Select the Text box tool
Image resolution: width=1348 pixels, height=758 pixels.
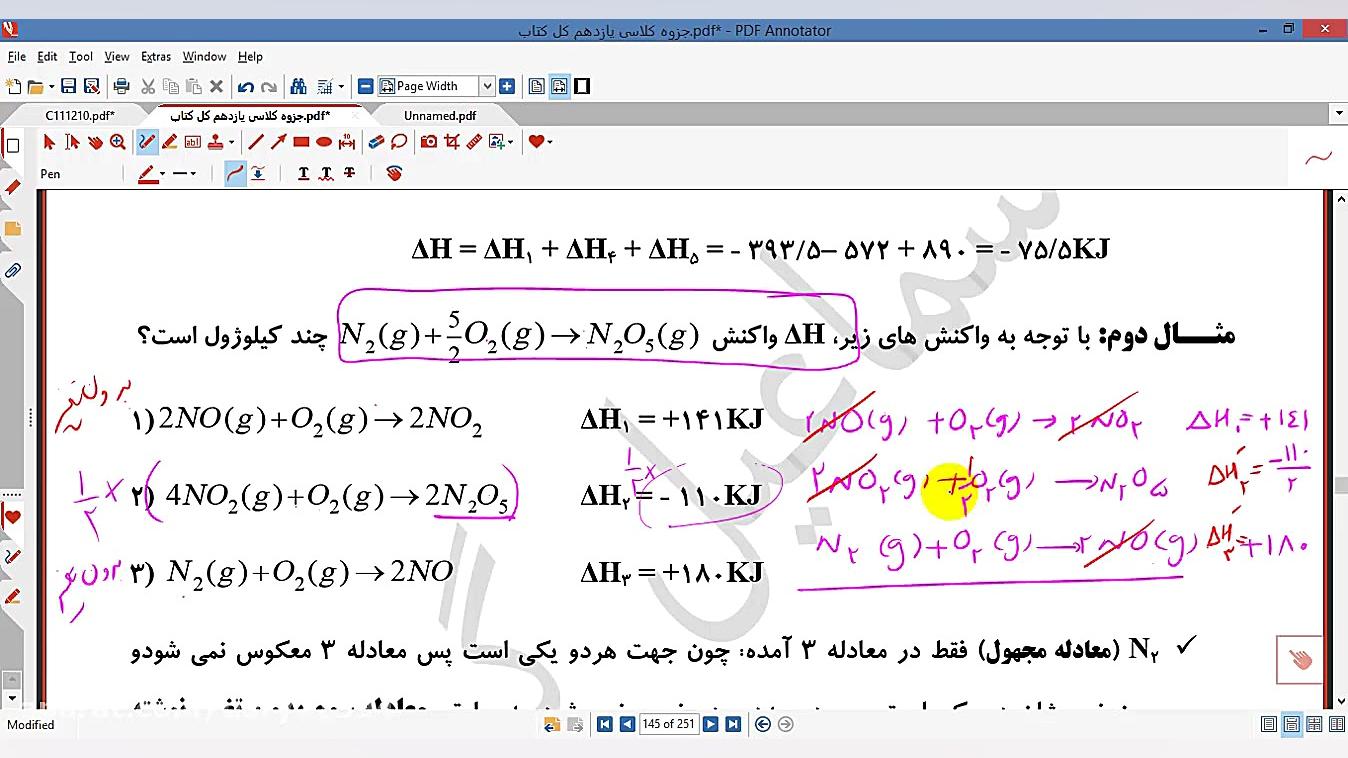(x=192, y=142)
